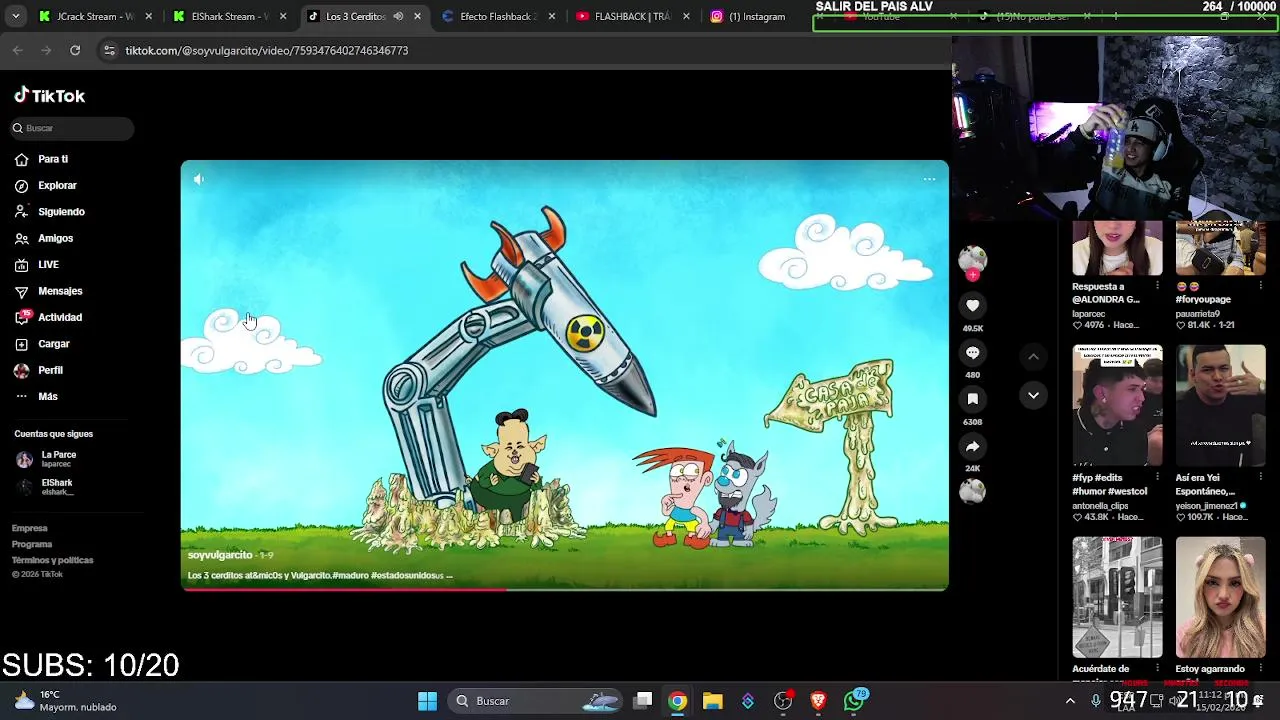Switch to the Instagram tab
This screenshot has width=1280, height=720.
(x=755, y=16)
